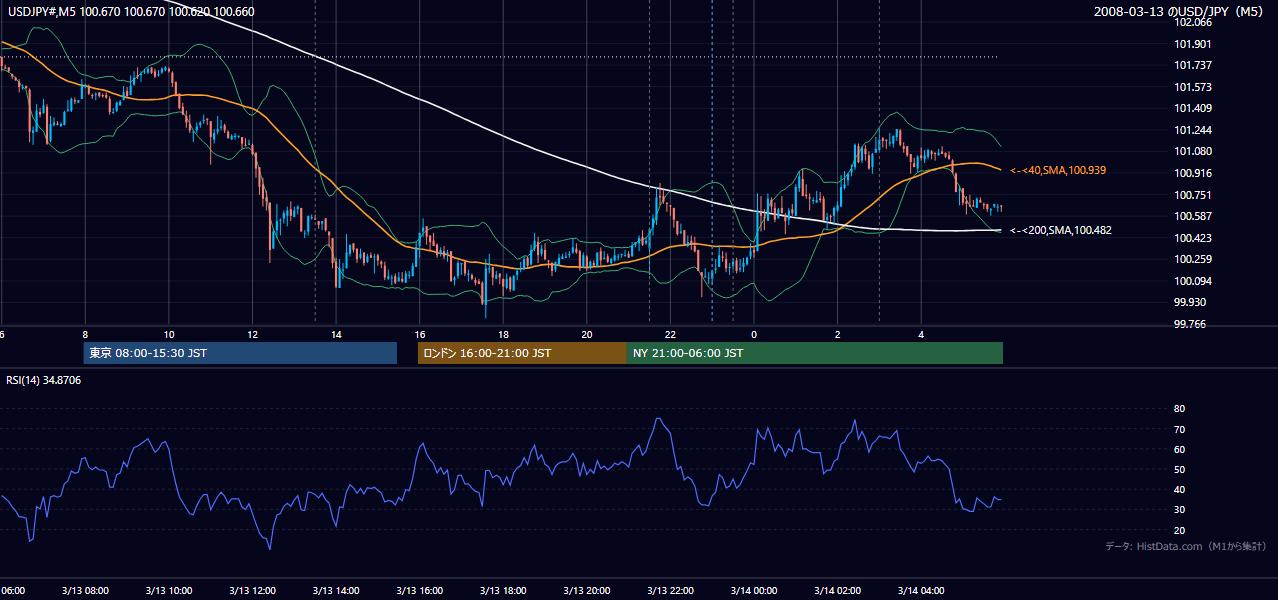The image size is (1278, 600).
Task: Click hour label 0 below the price chart
Action: click(x=754, y=335)
